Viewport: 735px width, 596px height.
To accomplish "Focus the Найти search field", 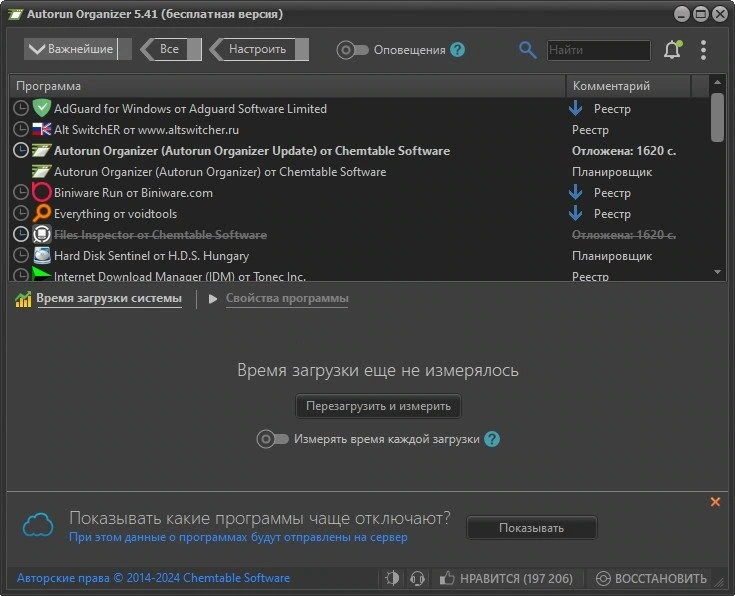I will 599,50.
